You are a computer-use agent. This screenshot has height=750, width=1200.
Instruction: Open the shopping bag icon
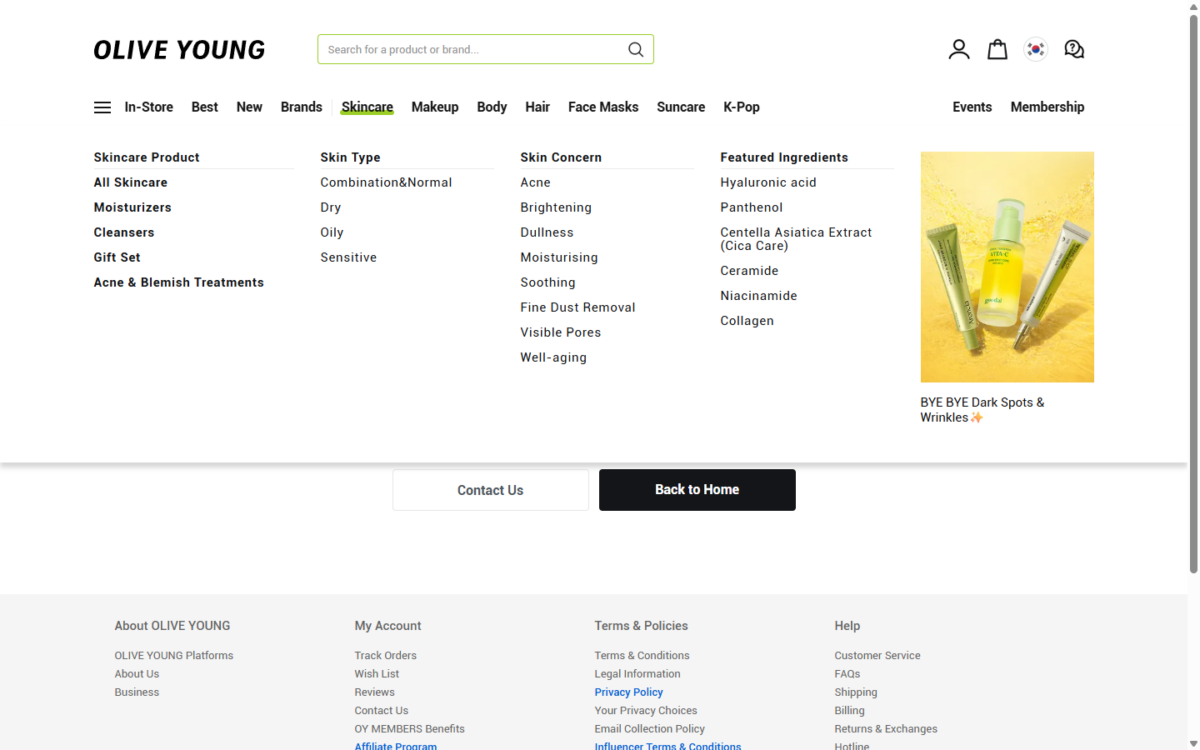click(997, 49)
